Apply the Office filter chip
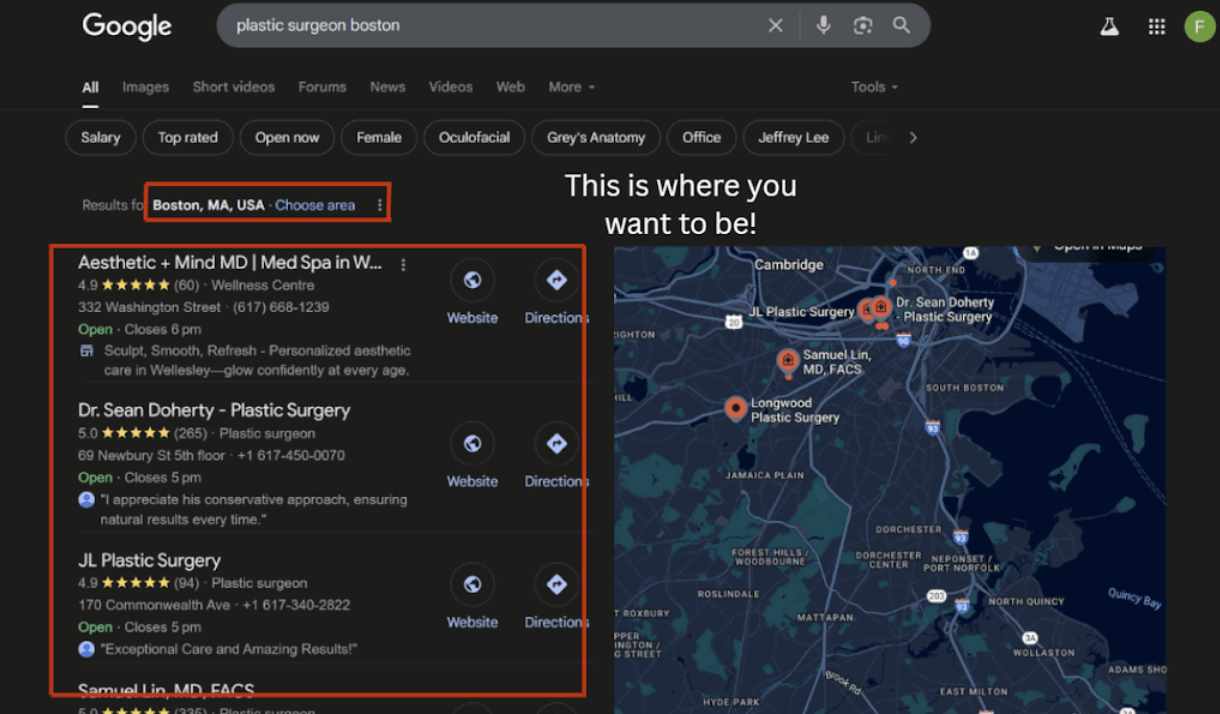This screenshot has height=714, width=1220. click(702, 138)
